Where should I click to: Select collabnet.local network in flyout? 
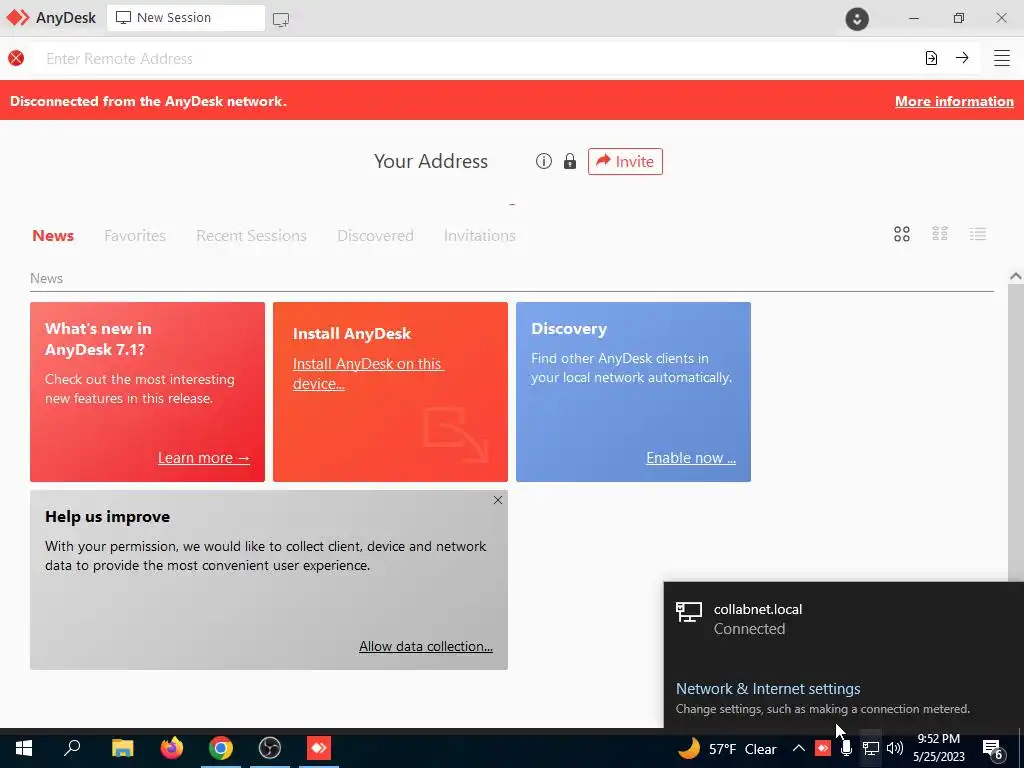tap(844, 619)
